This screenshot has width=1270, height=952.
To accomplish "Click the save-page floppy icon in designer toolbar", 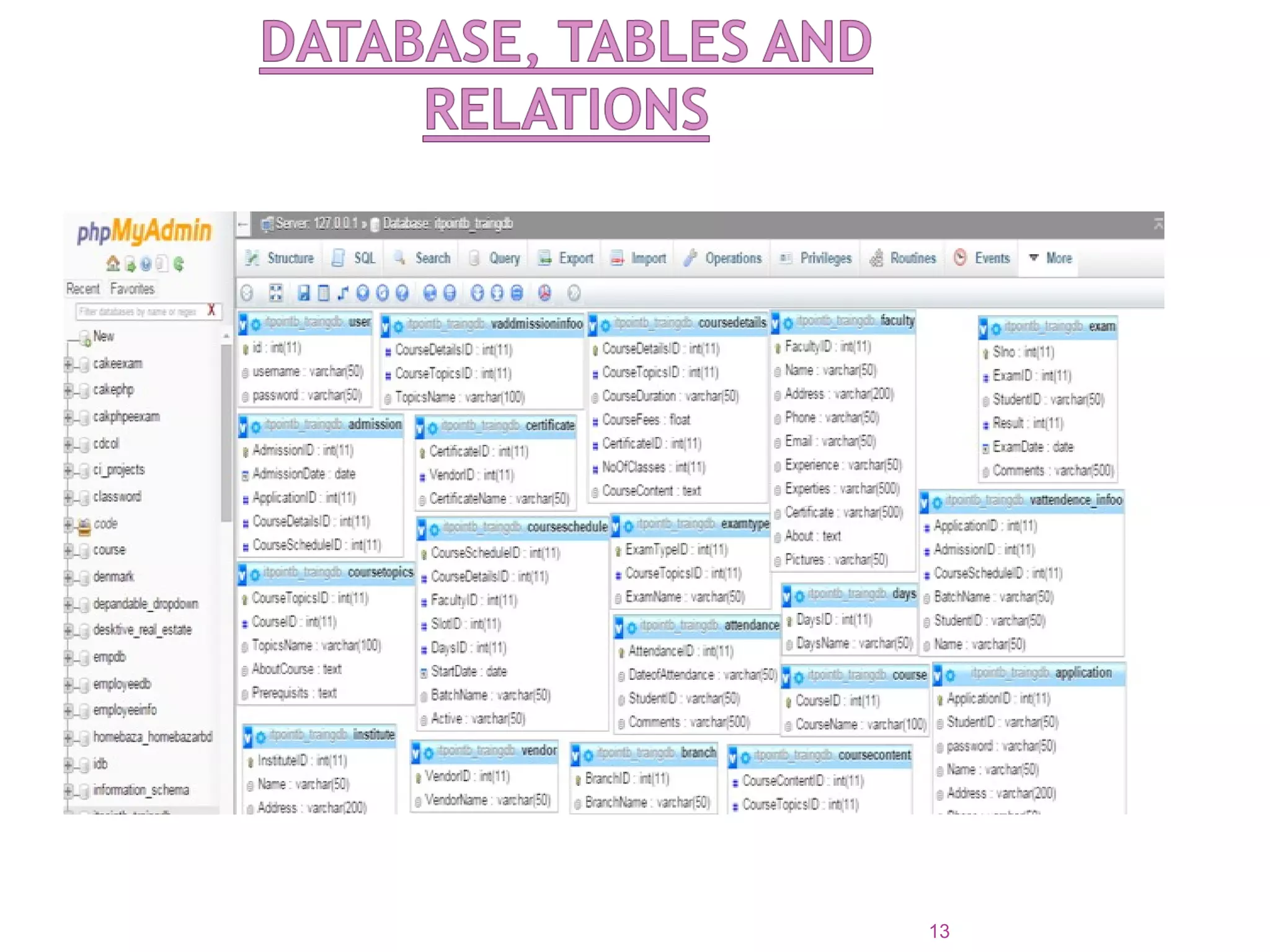I will 303,293.
